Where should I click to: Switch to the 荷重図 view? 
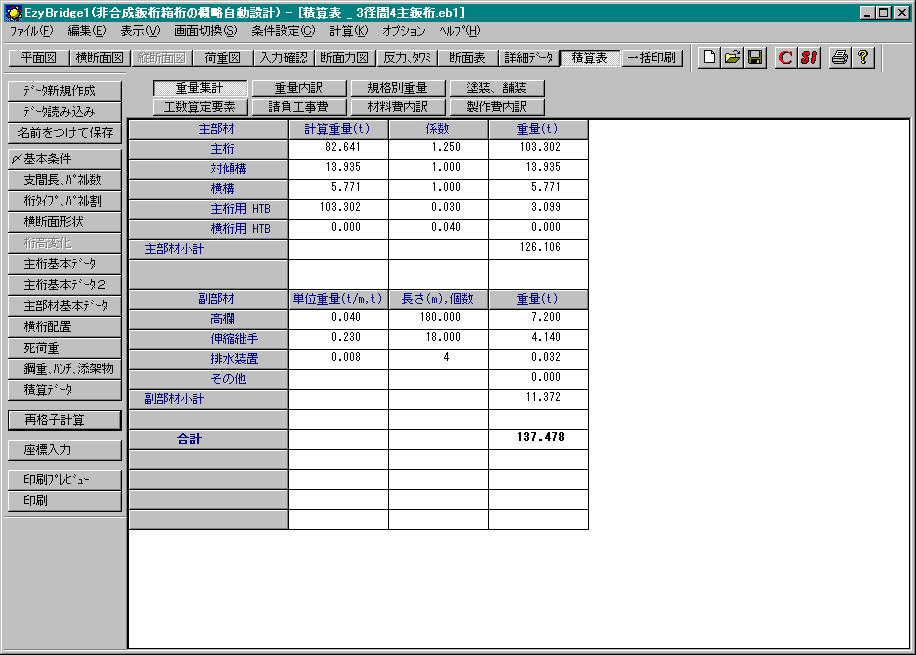[223, 58]
